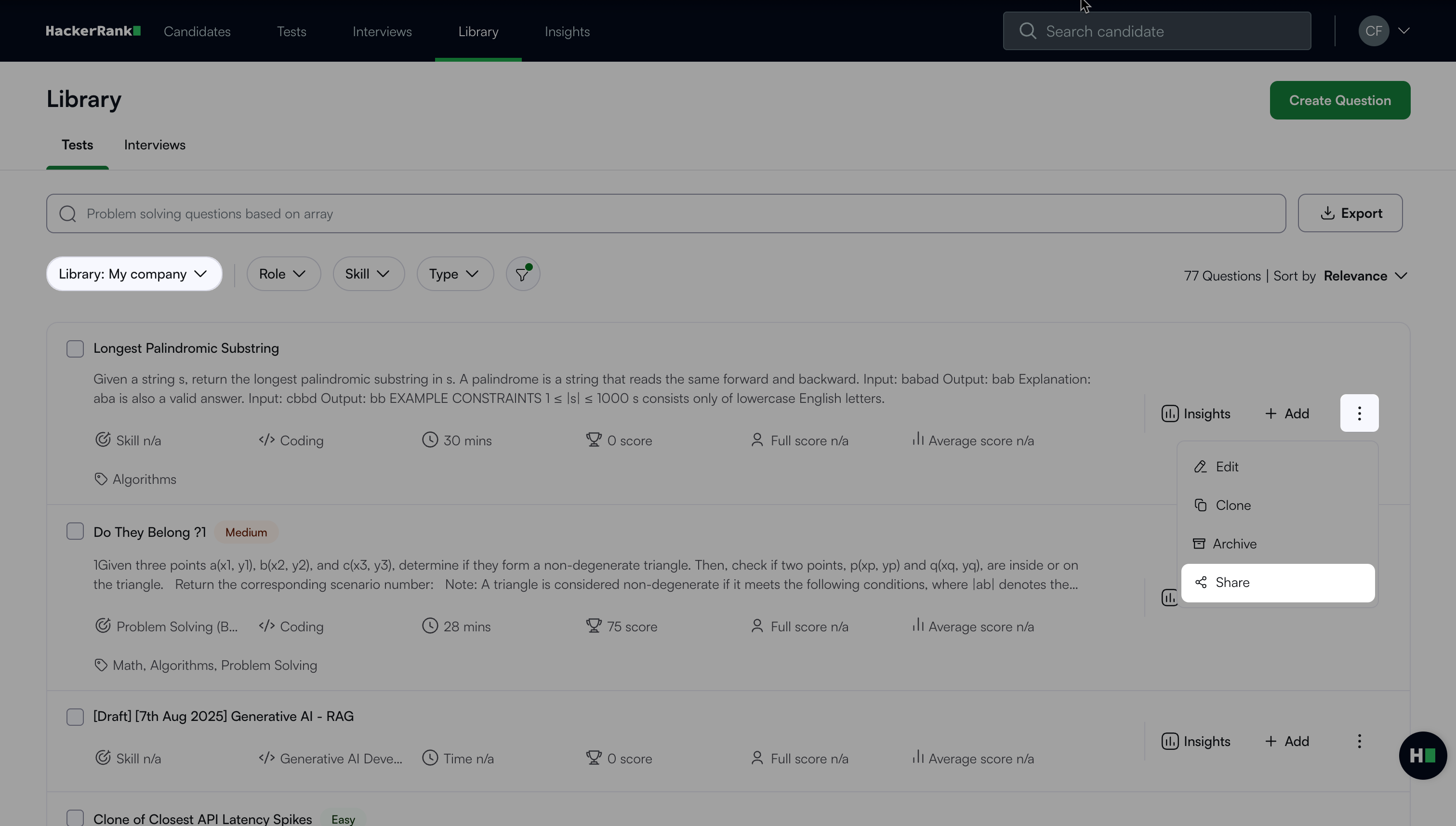Select the Do They Belong ?1 checkbox

[75, 532]
